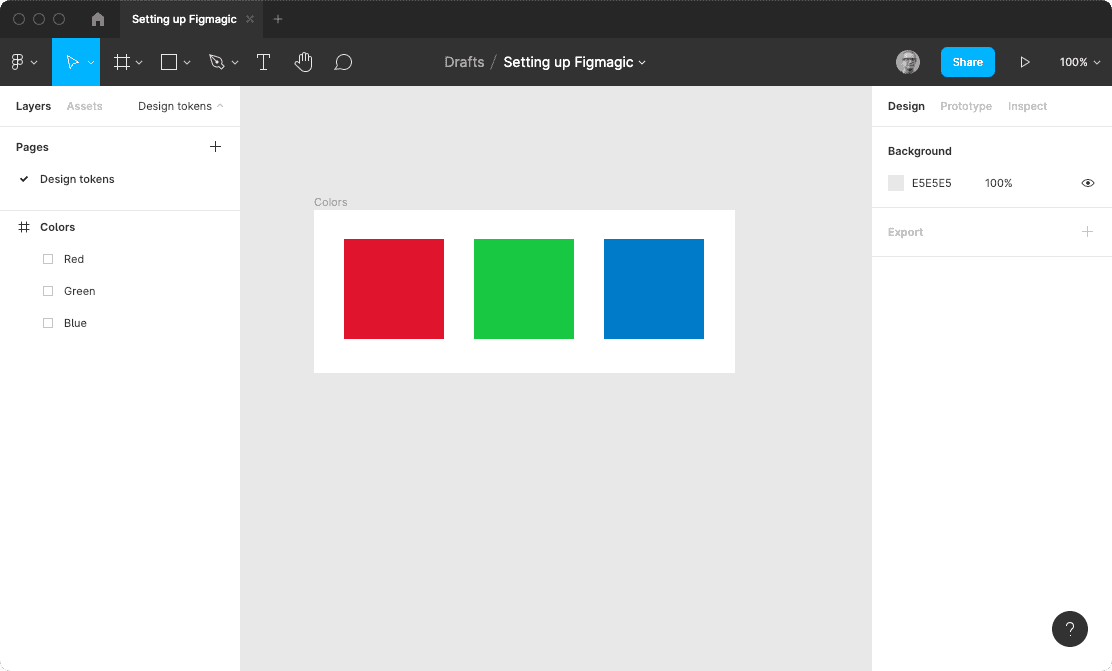
Task: Click the Colors frame hash icon
Action: (x=24, y=227)
